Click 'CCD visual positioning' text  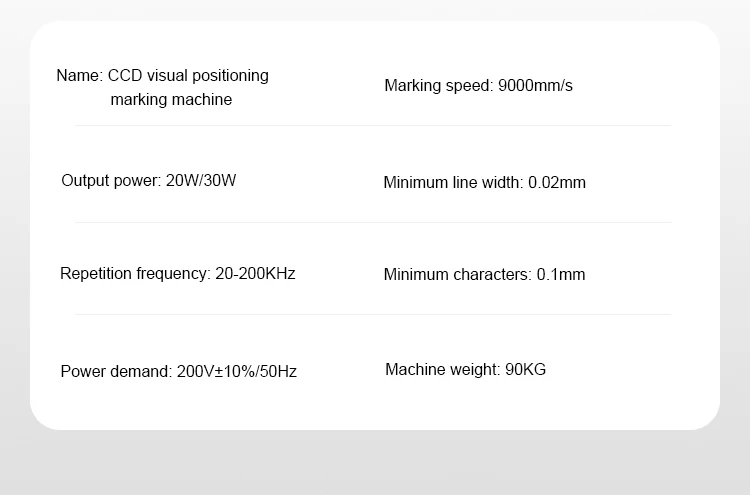click(188, 75)
